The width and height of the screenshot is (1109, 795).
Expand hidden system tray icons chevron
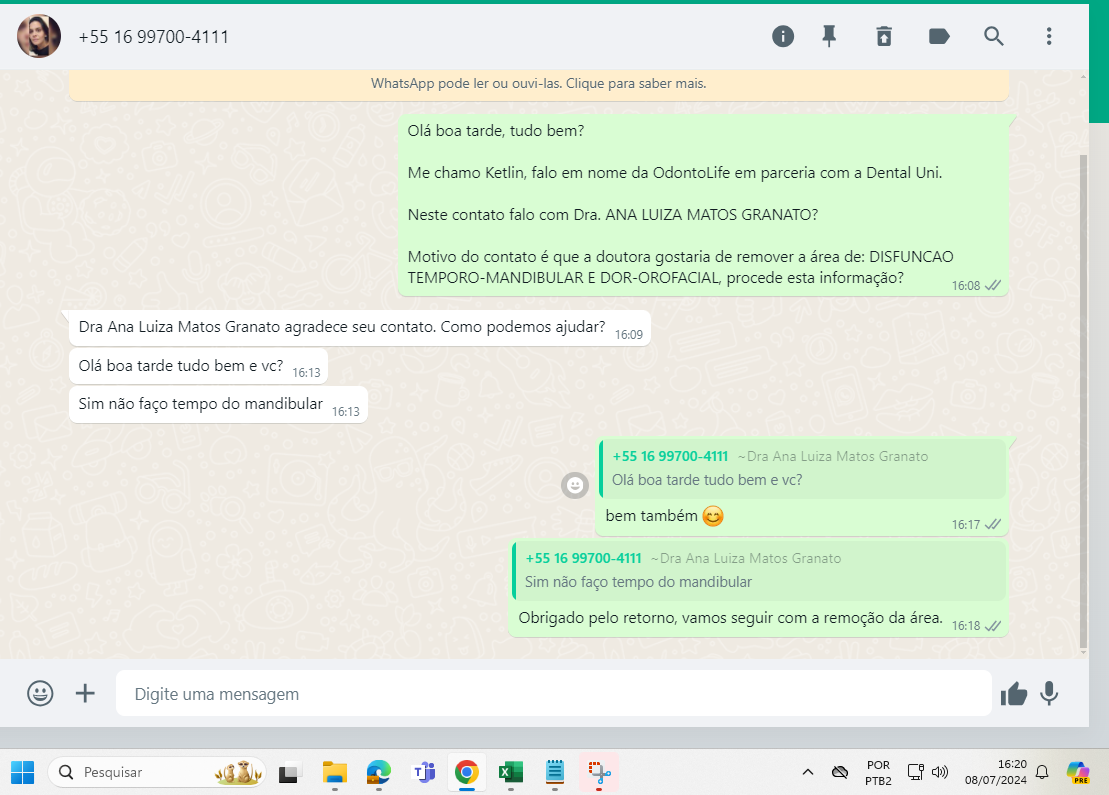coord(808,772)
